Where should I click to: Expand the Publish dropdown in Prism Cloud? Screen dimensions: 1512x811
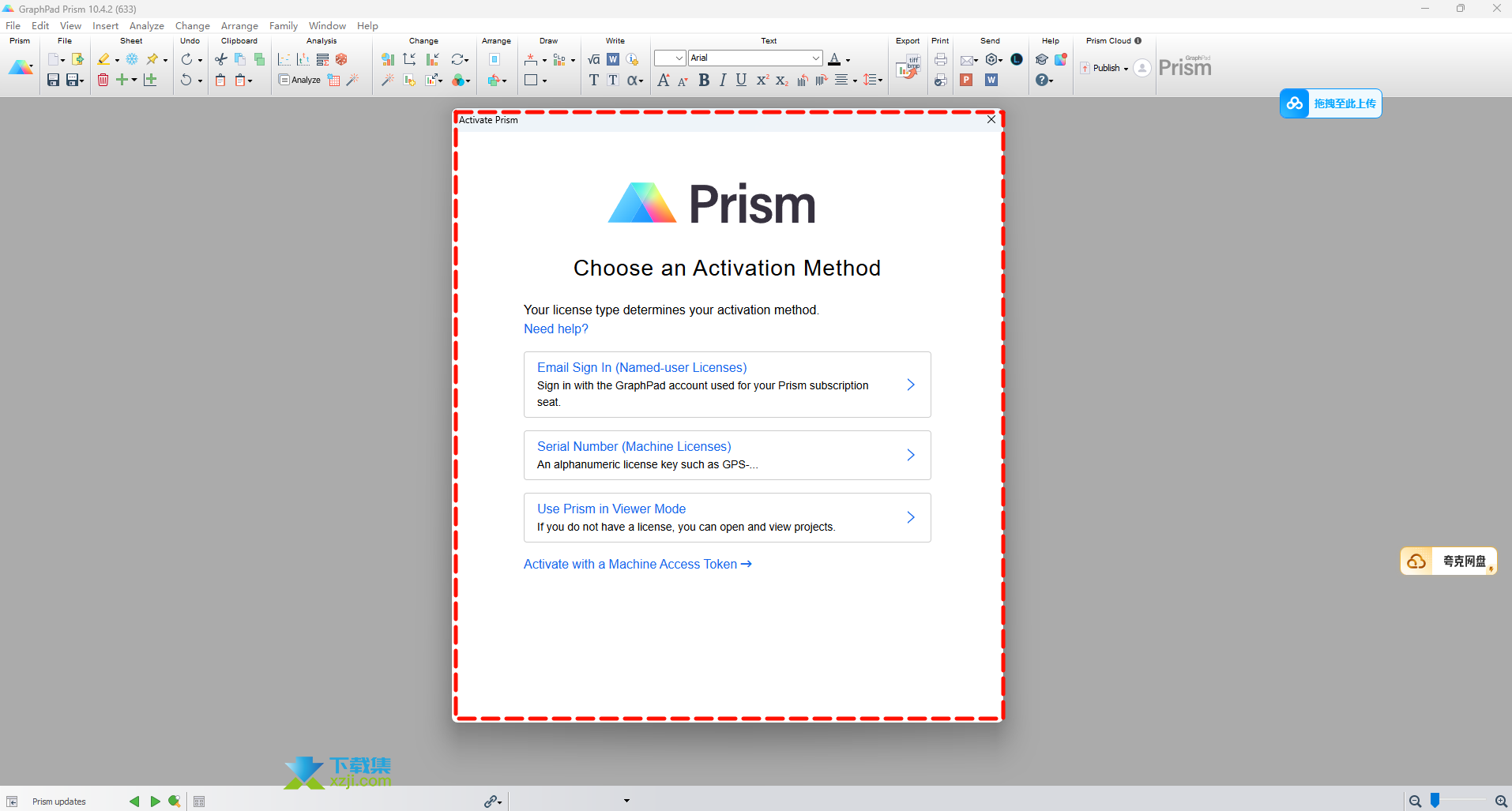pos(1126,69)
